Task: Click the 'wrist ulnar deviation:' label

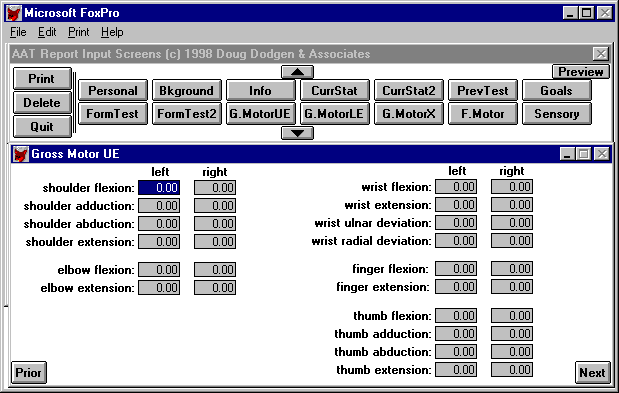Action: tap(373, 223)
